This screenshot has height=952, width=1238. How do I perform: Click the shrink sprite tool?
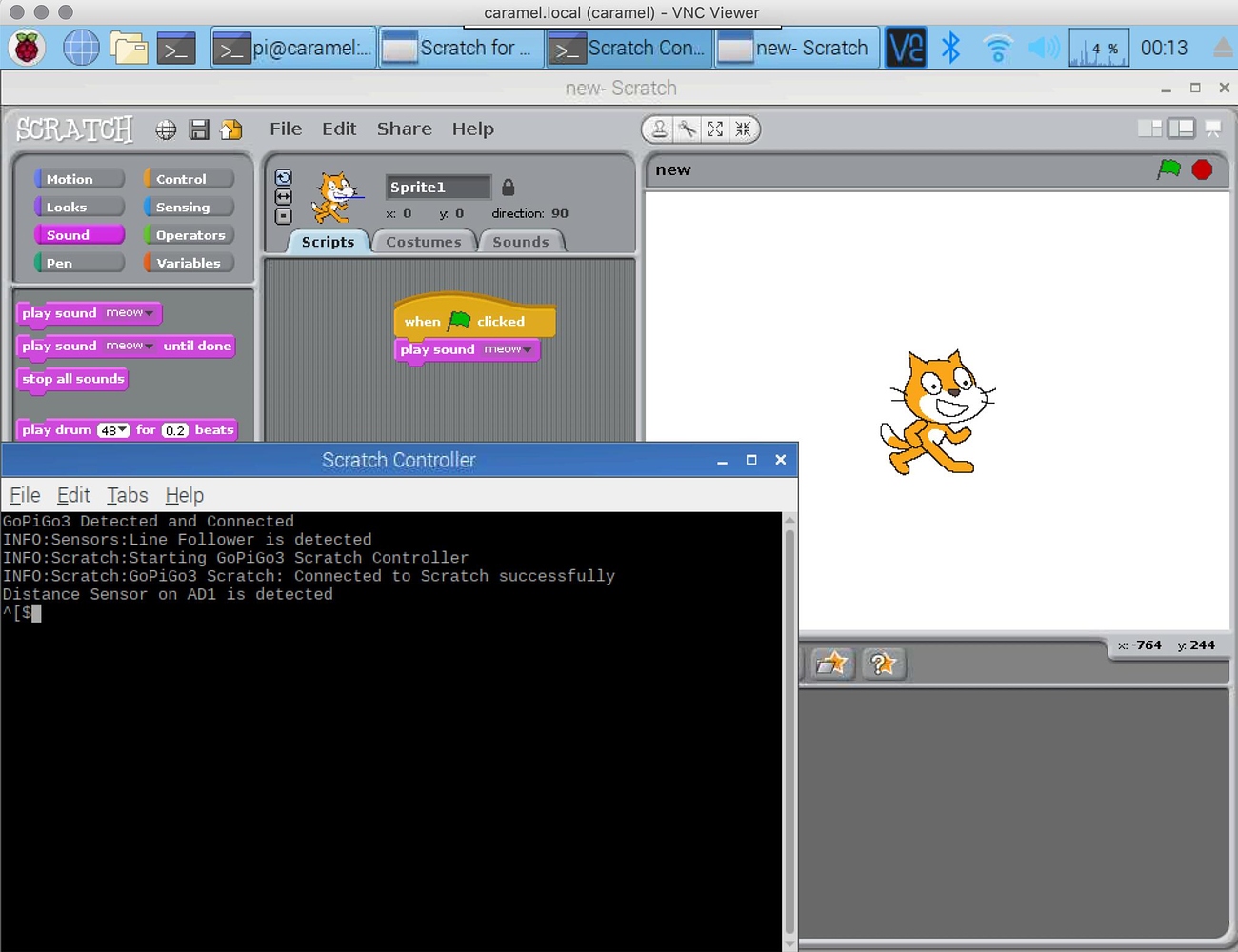tap(743, 129)
